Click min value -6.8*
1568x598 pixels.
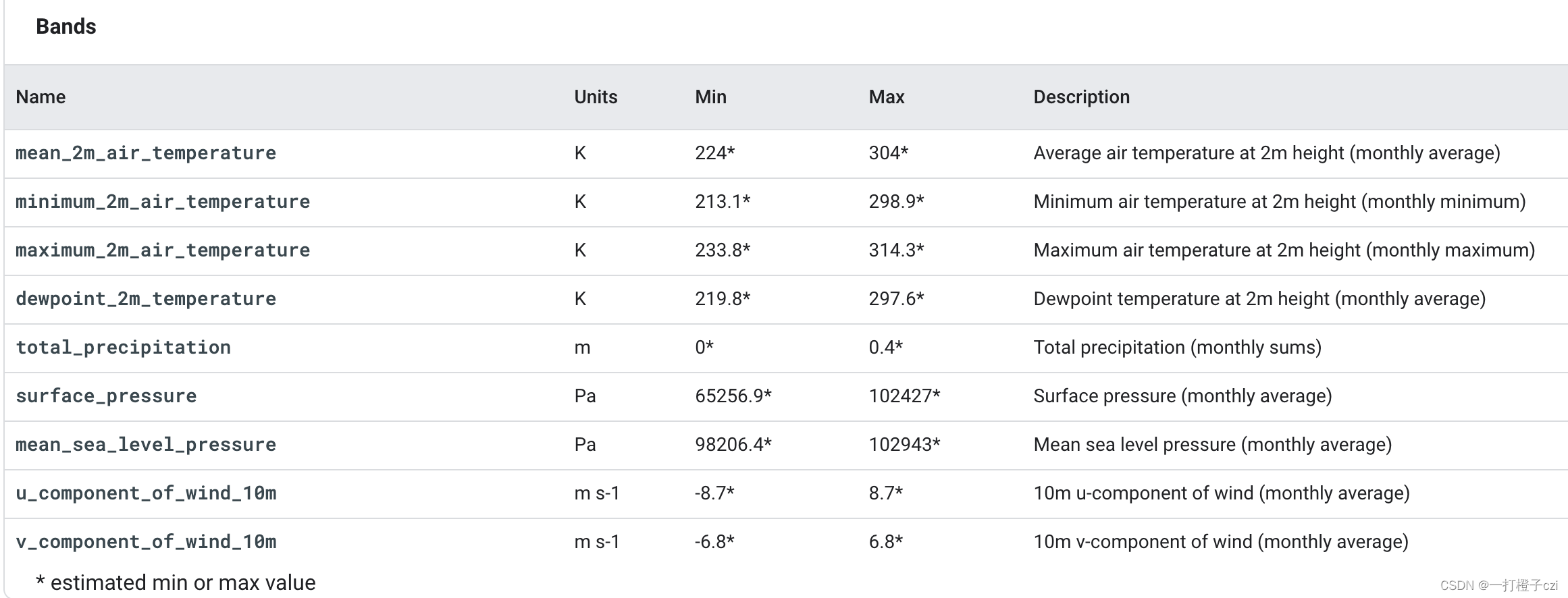point(714,542)
